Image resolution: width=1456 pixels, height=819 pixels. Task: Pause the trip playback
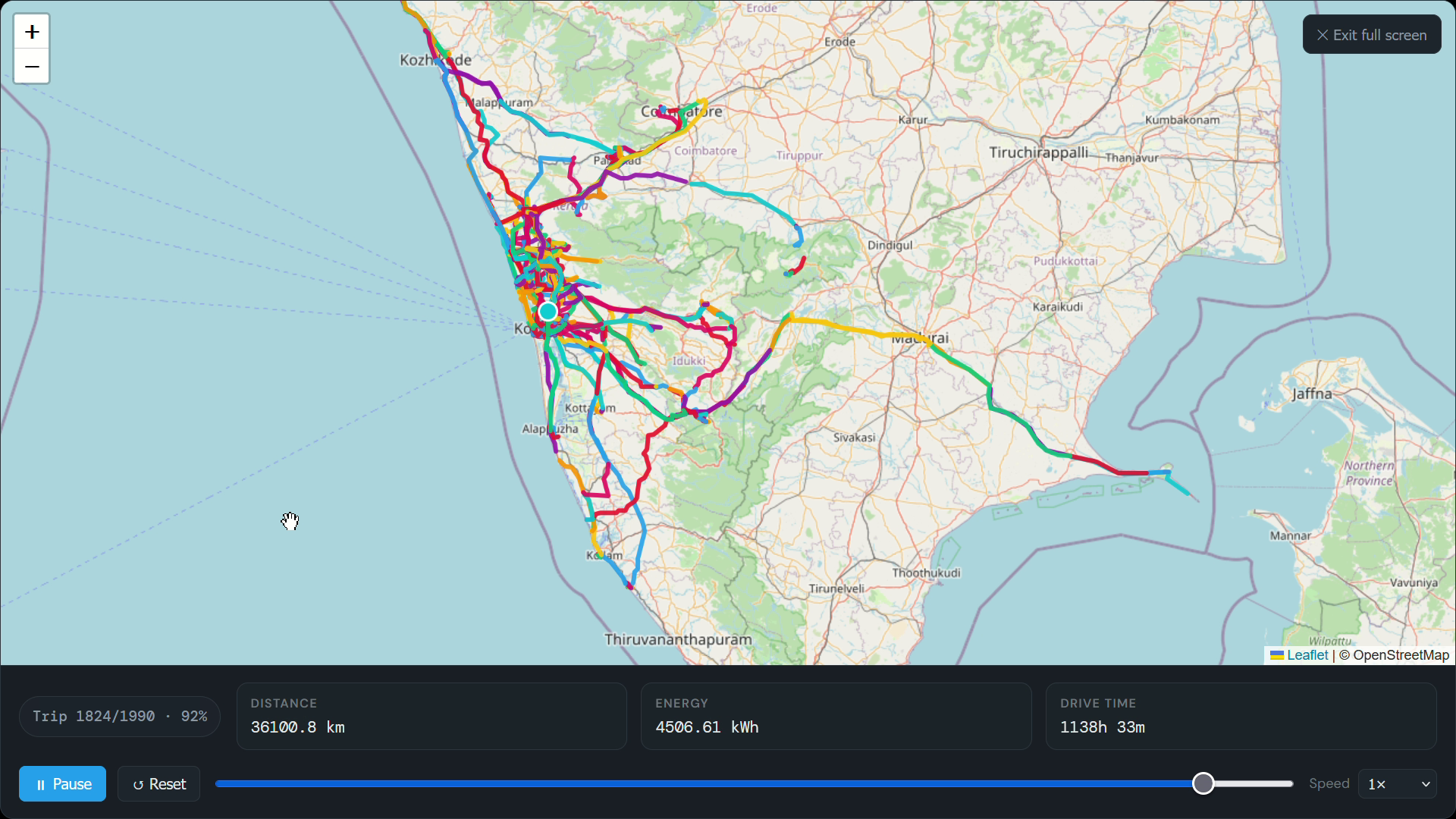pyautogui.click(x=62, y=783)
